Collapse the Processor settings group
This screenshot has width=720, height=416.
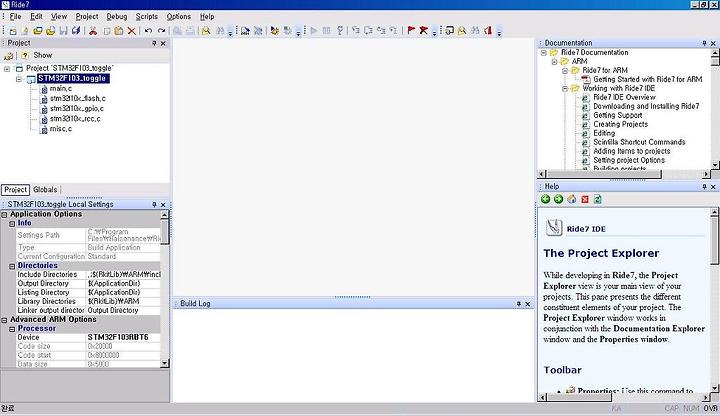[x=12, y=329]
